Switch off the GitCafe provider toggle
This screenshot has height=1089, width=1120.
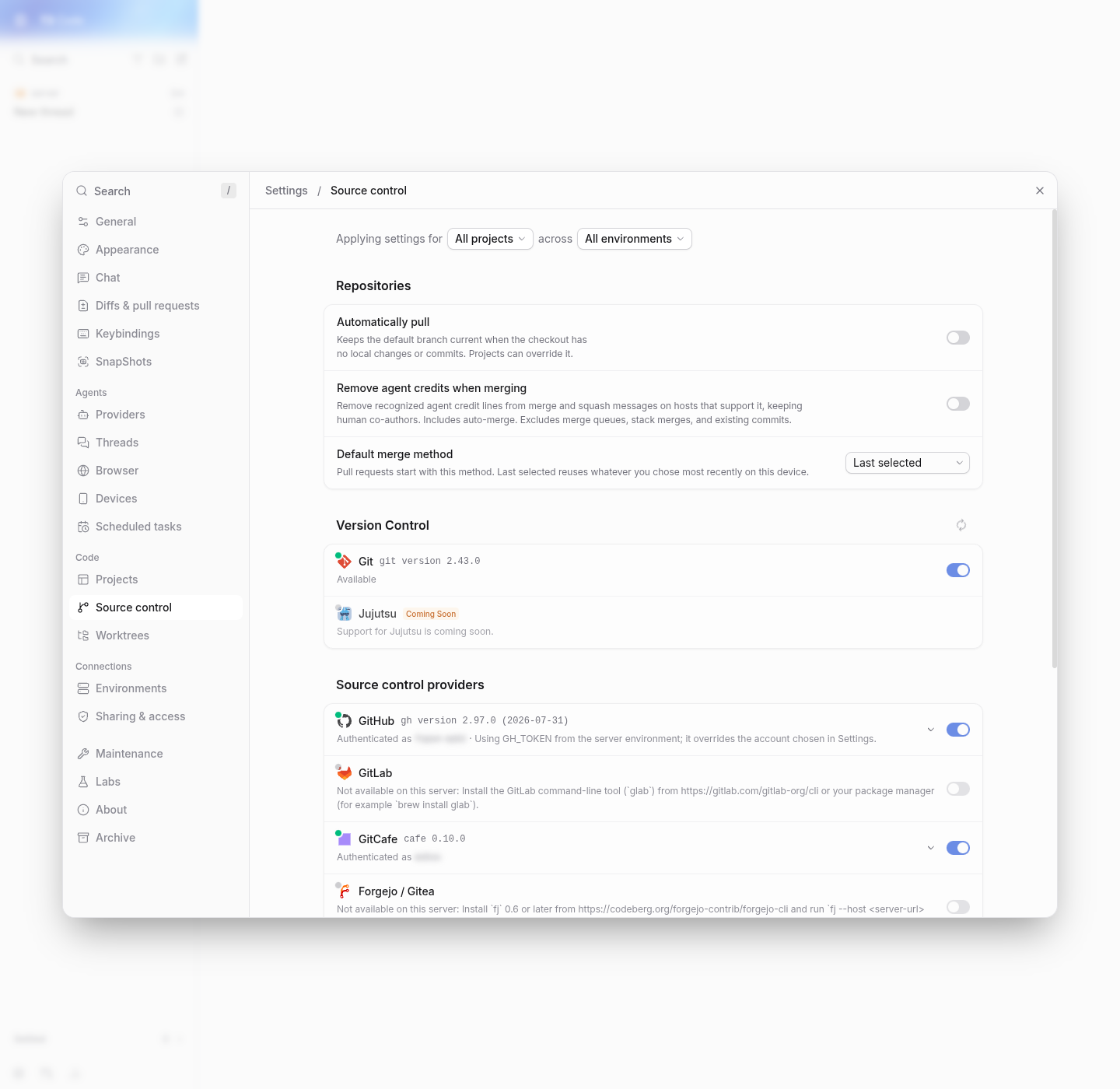958,848
